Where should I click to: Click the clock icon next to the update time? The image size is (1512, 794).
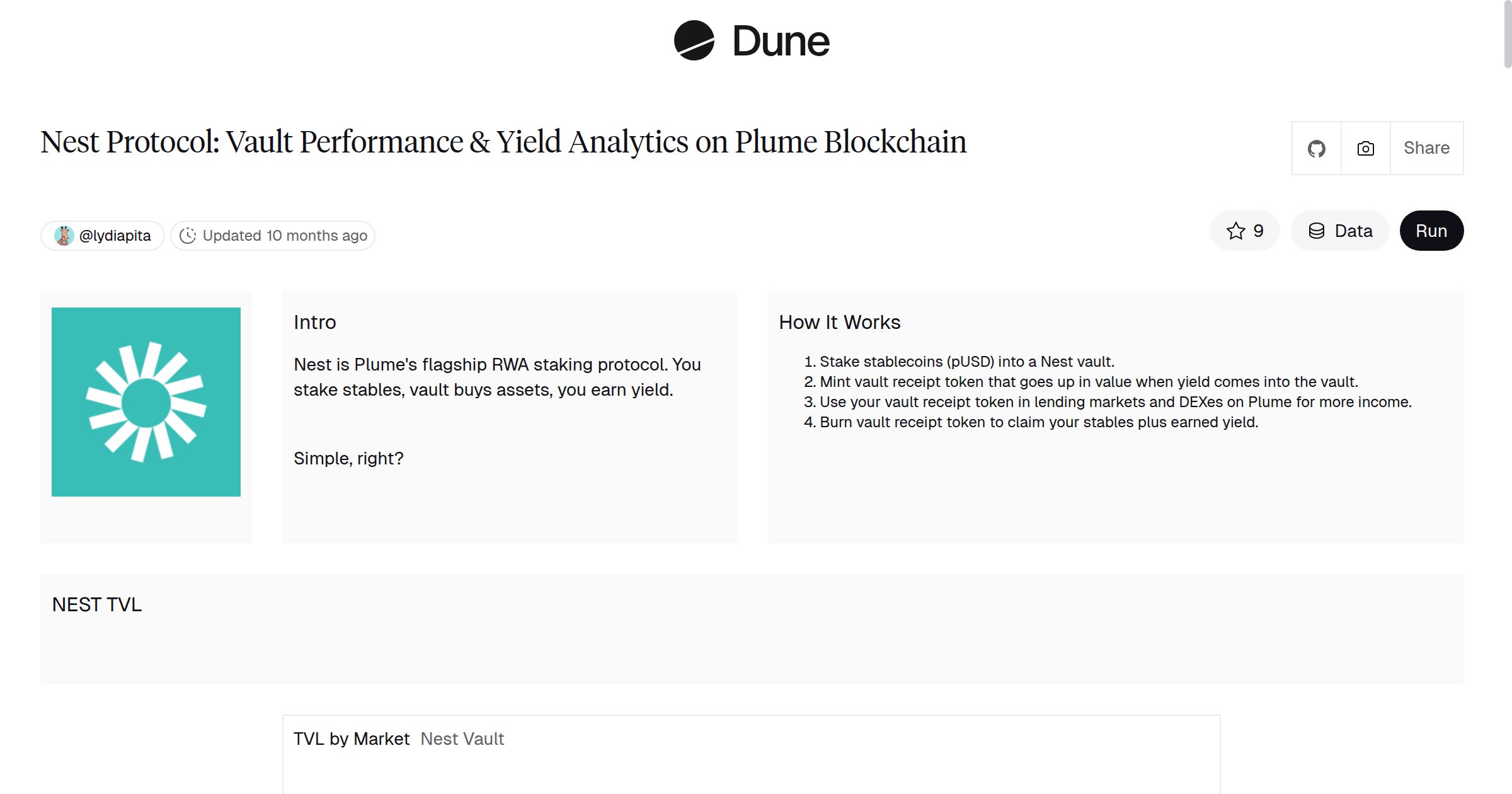pos(189,234)
